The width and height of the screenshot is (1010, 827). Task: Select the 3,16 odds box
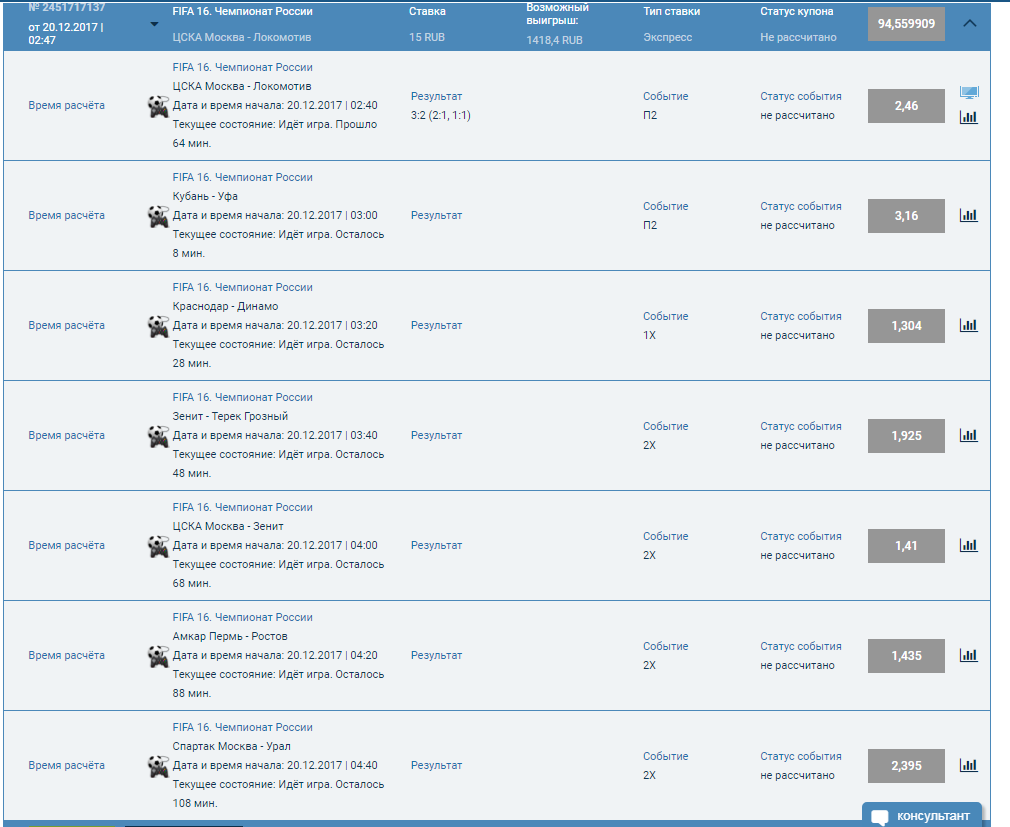906,216
